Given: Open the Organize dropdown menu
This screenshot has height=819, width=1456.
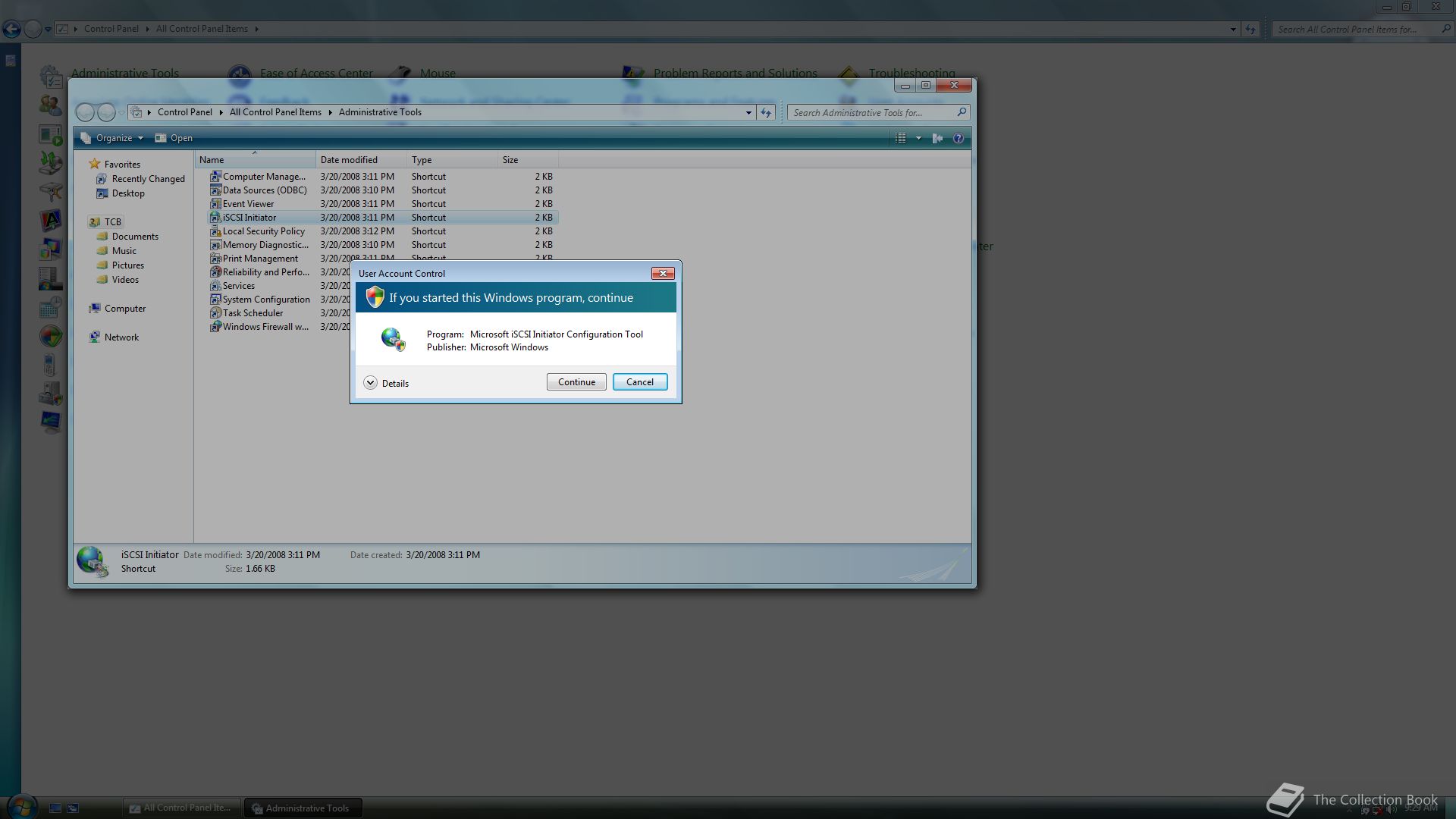Looking at the screenshot, I should tap(112, 138).
